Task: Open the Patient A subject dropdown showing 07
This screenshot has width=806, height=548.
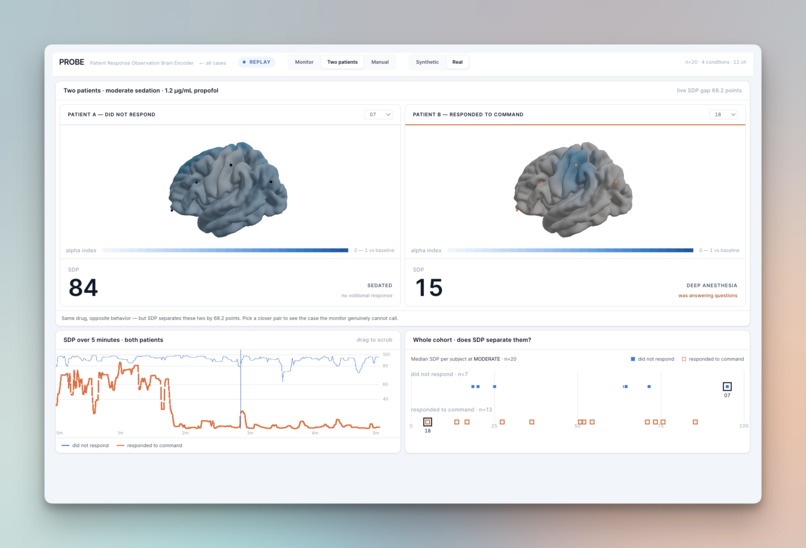Action: click(379, 115)
